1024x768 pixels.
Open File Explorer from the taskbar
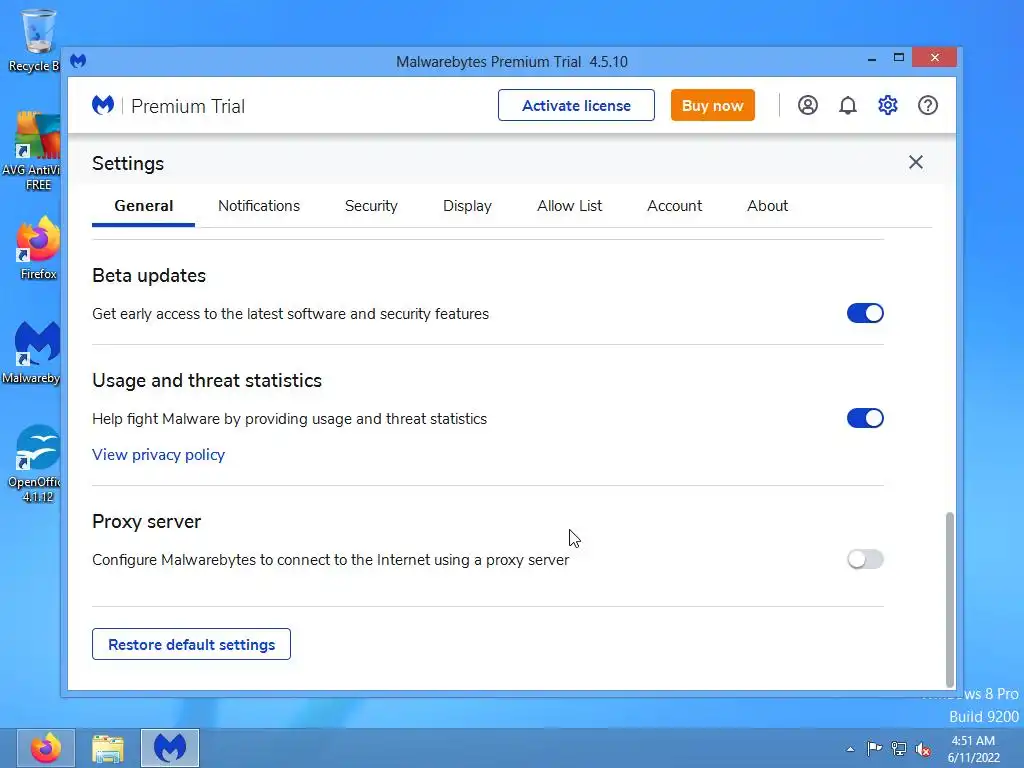click(x=108, y=748)
